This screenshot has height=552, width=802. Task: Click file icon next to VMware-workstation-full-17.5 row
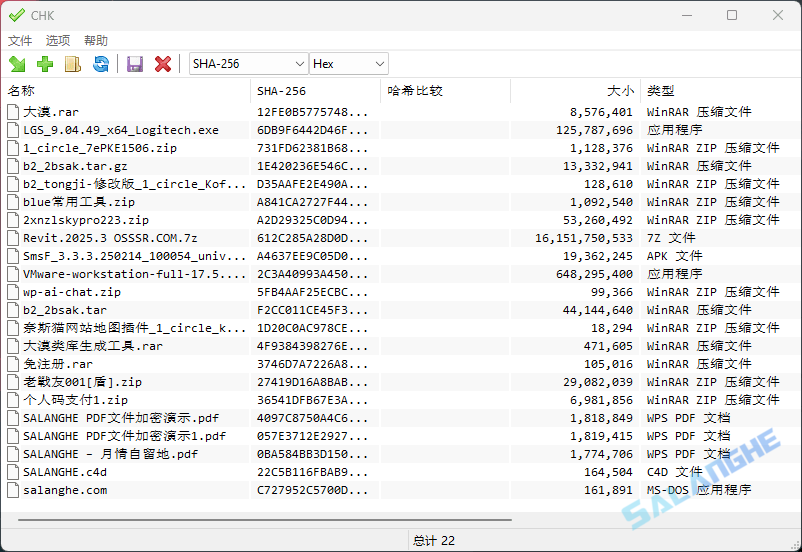click(x=13, y=274)
